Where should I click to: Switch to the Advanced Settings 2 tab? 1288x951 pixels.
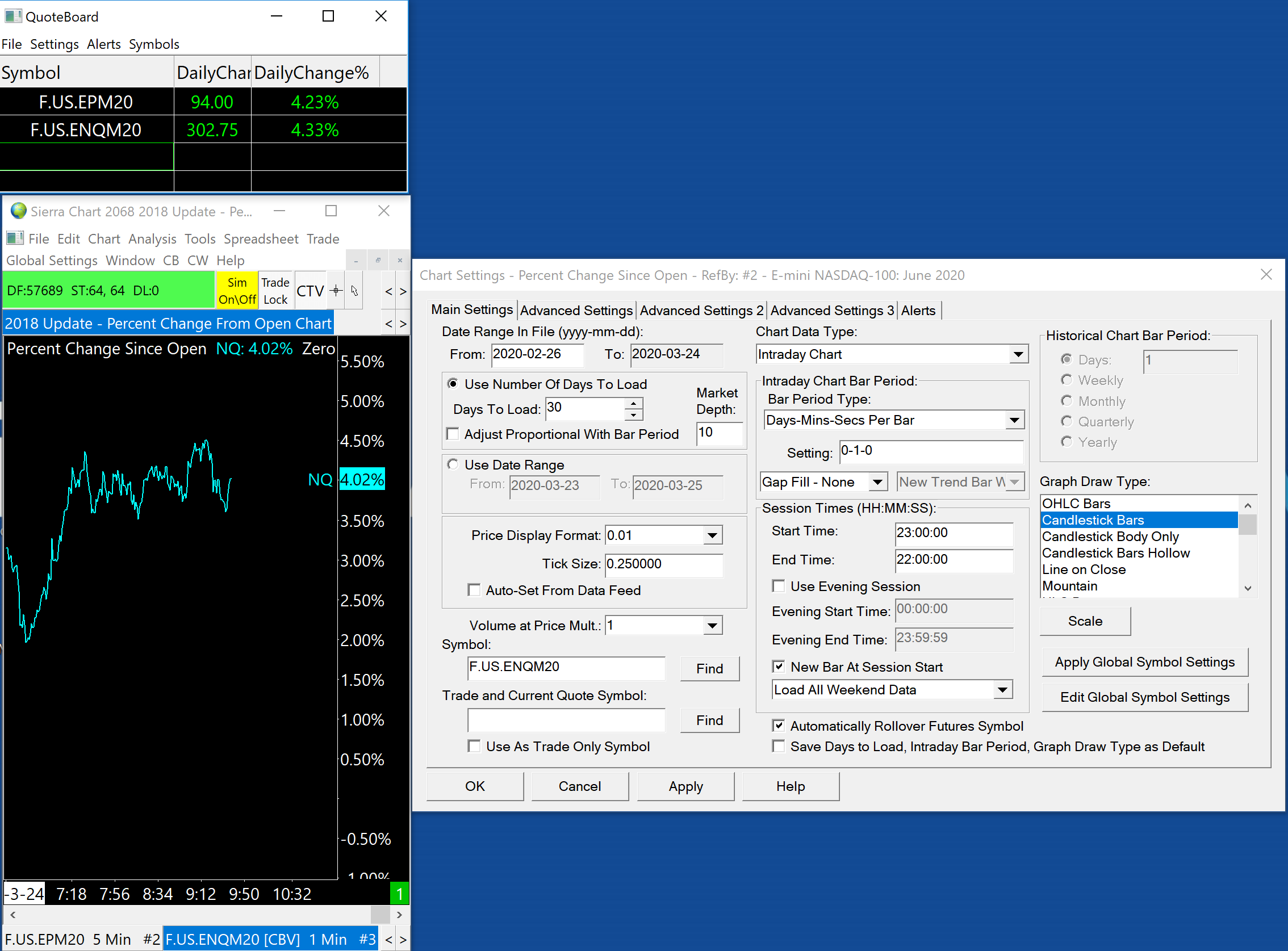point(701,311)
